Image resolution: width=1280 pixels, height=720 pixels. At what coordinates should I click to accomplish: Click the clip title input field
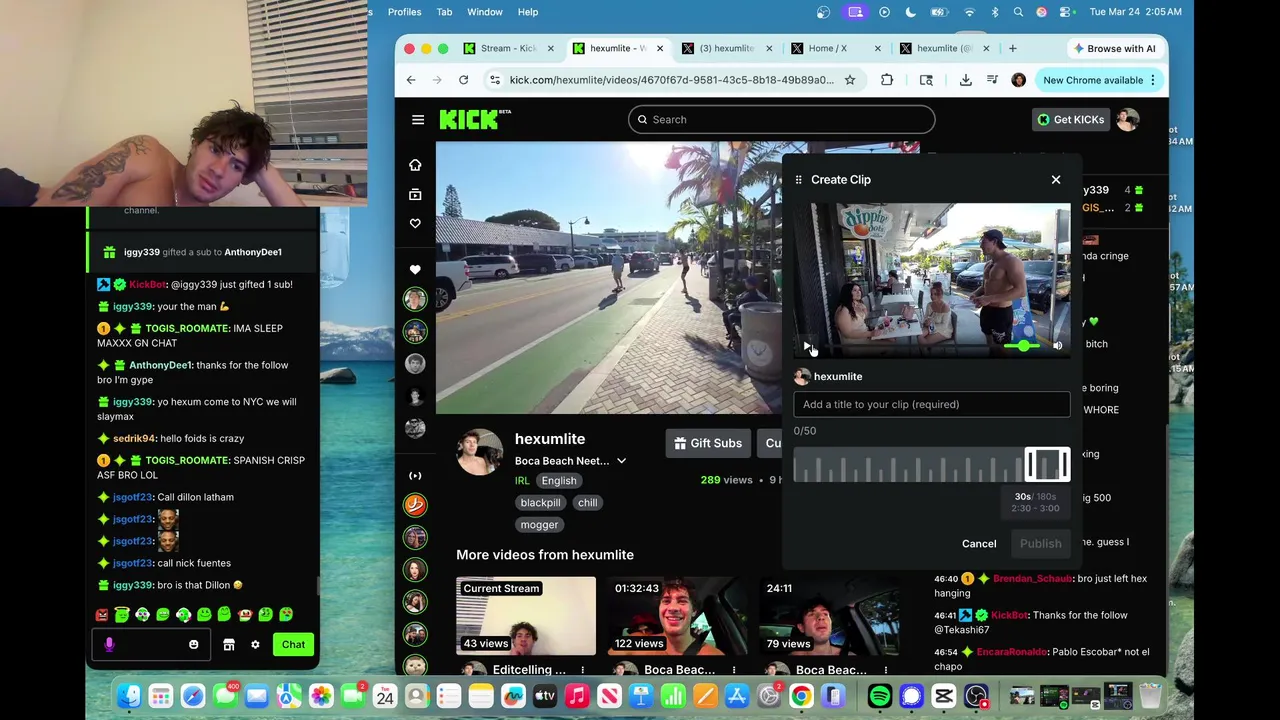pyautogui.click(x=931, y=404)
